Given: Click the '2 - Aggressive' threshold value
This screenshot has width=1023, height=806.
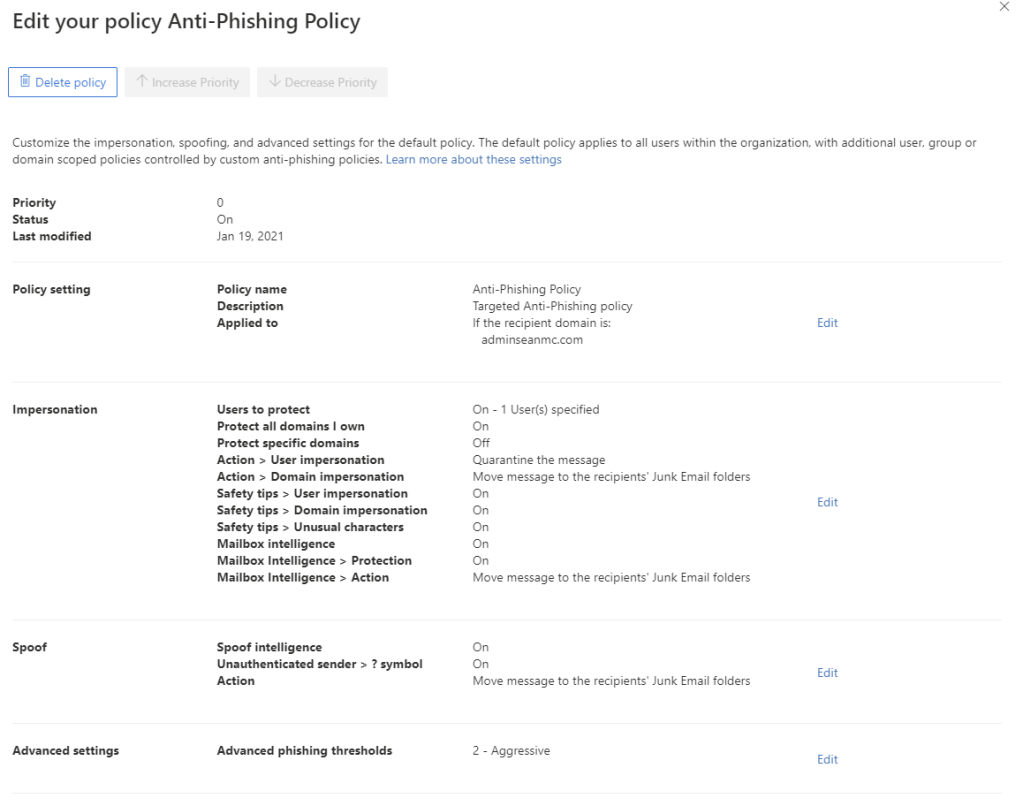Looking at the screenshot, I should pyautogui.click(x=511, y=751).
